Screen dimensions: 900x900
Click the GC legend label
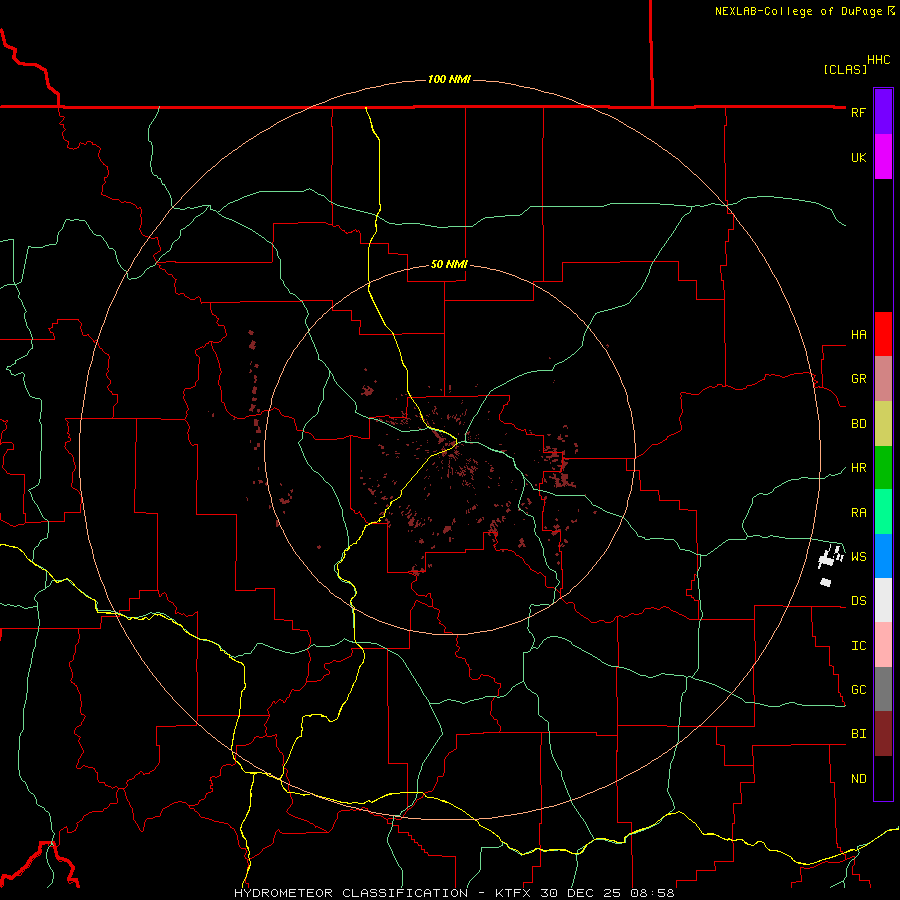pyautogui.click(x=858, y=690)
